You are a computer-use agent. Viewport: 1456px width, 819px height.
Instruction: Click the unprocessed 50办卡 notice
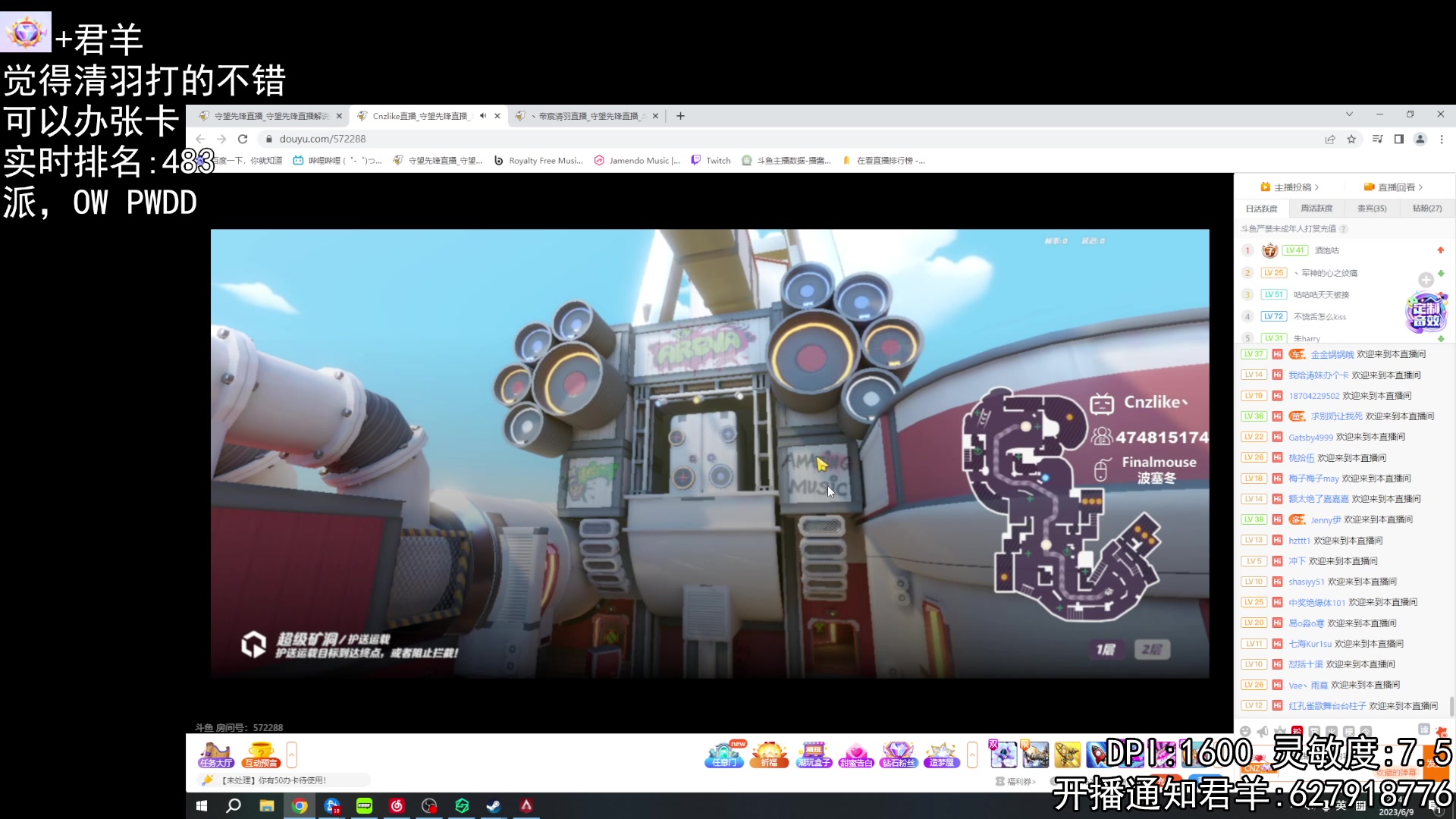283,780
